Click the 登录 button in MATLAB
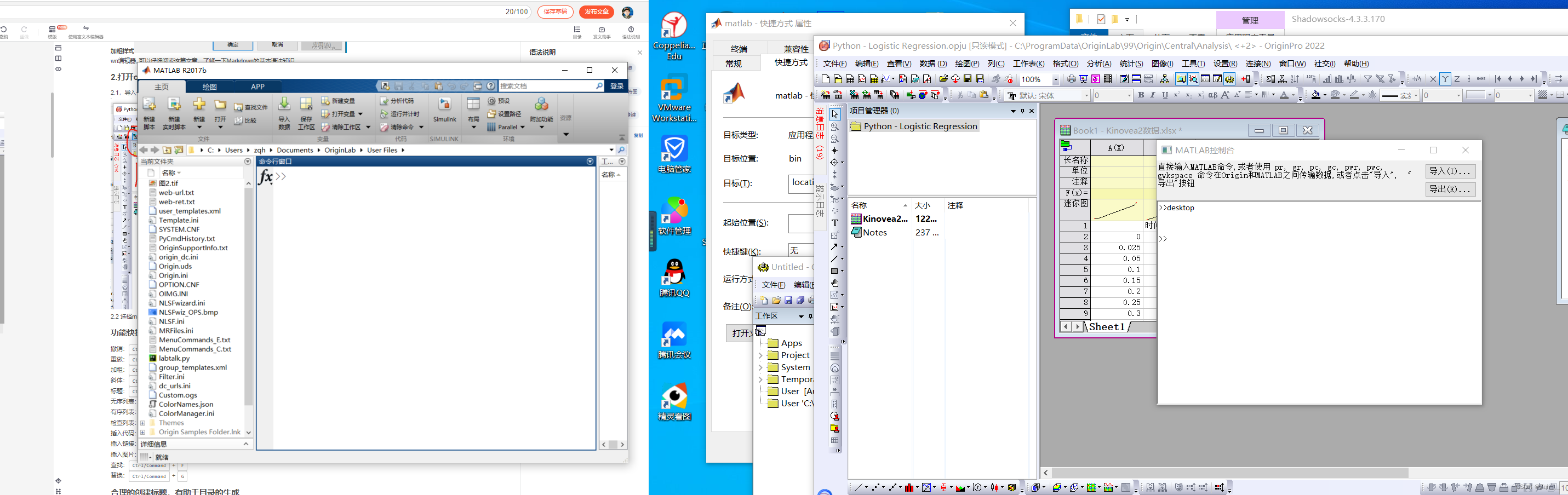Viewport: 1568px width, 495px height. click(616, 87)
